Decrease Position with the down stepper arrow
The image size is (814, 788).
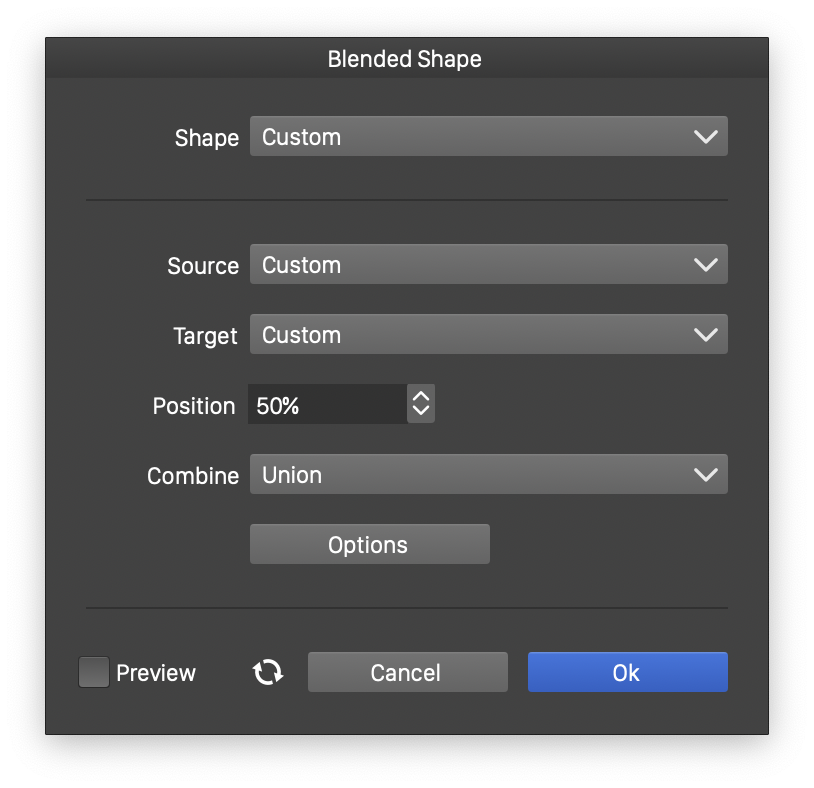click(x=421, y=412)
